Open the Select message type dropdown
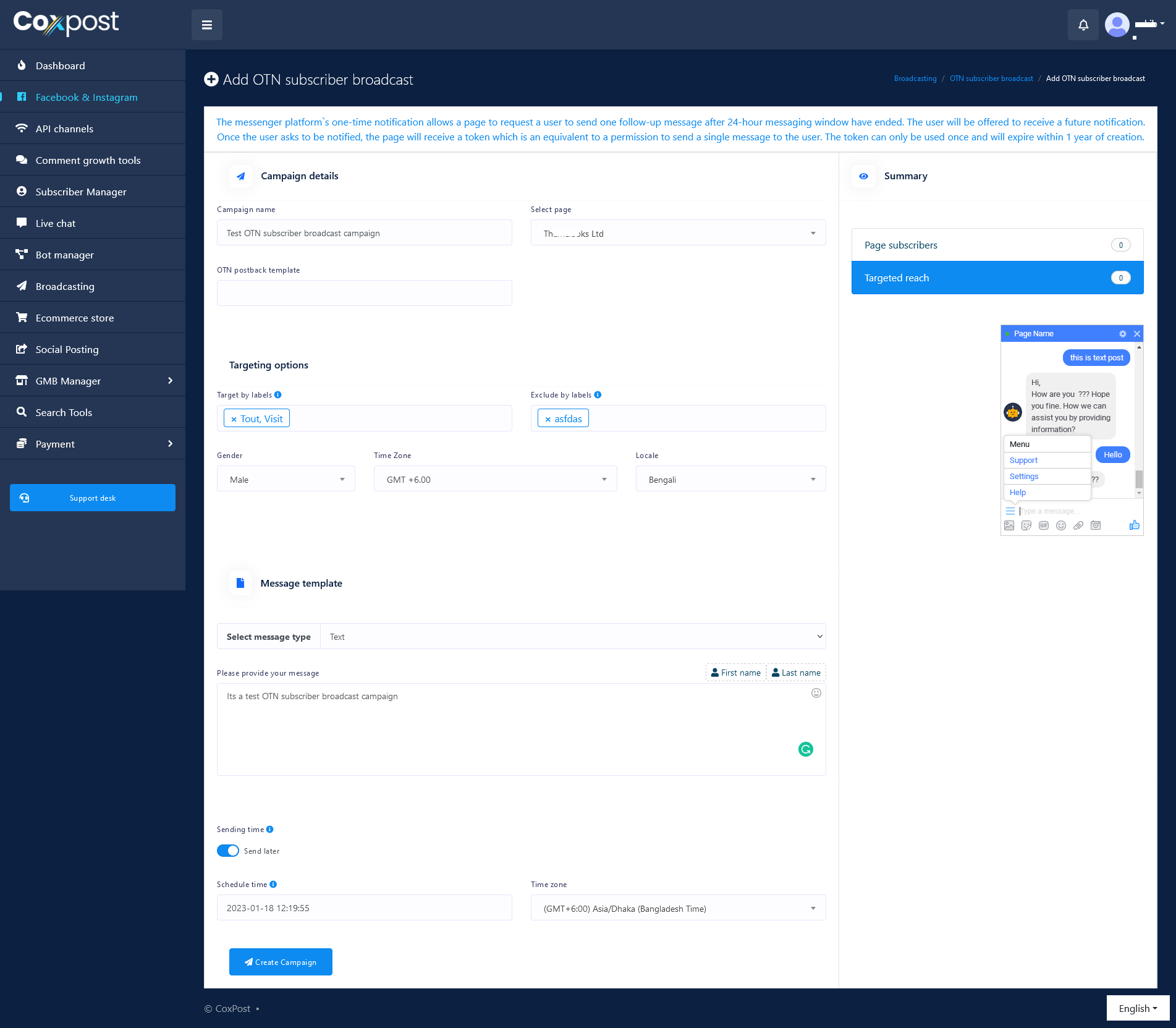 coord(572,636)
